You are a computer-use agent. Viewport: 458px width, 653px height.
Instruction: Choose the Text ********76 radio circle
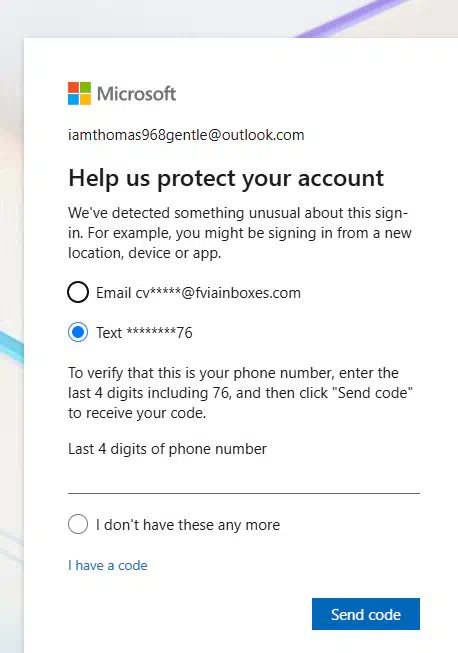tap(78, 332)
